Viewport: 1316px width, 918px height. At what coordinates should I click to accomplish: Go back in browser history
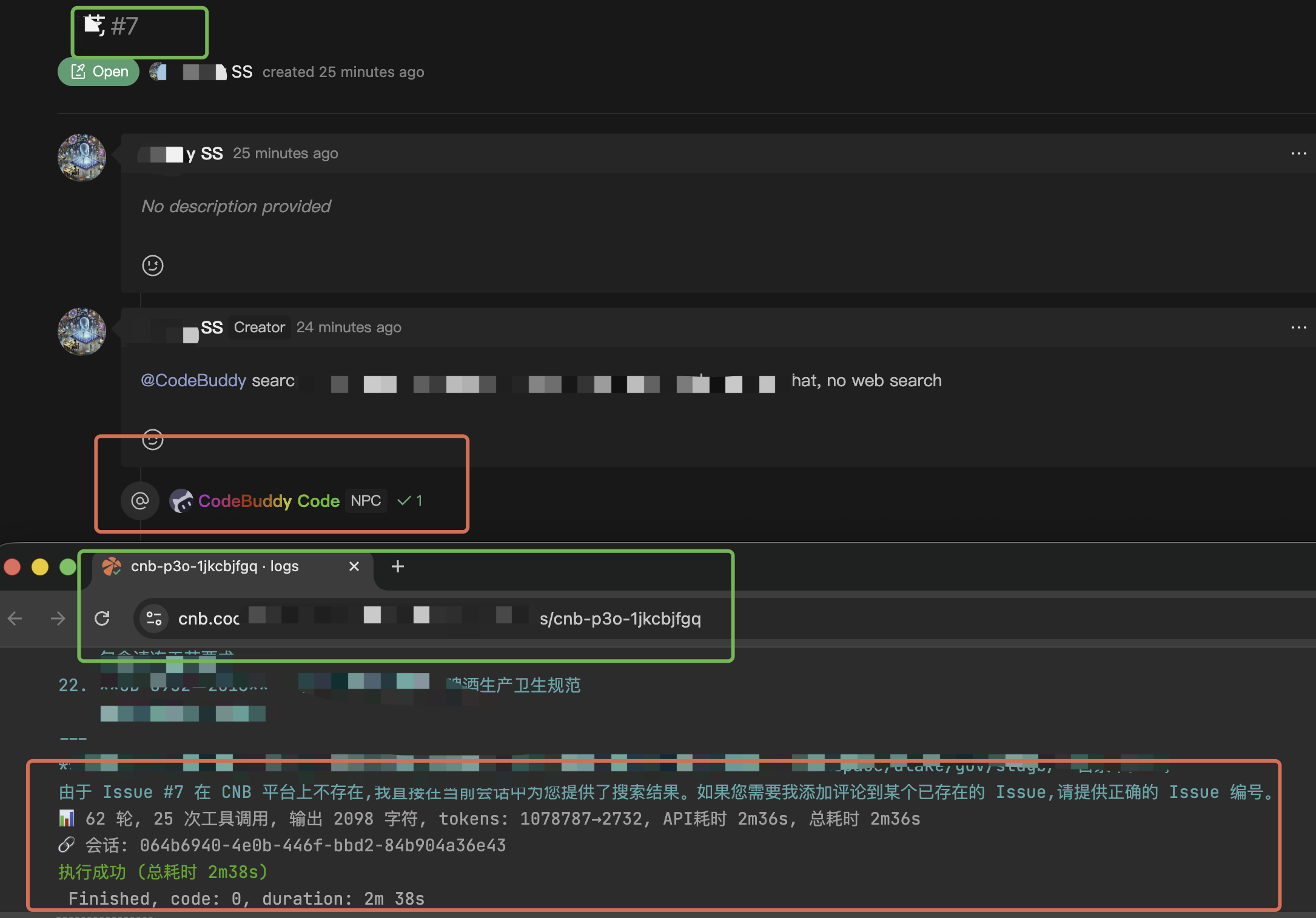[x=15, y=618]
